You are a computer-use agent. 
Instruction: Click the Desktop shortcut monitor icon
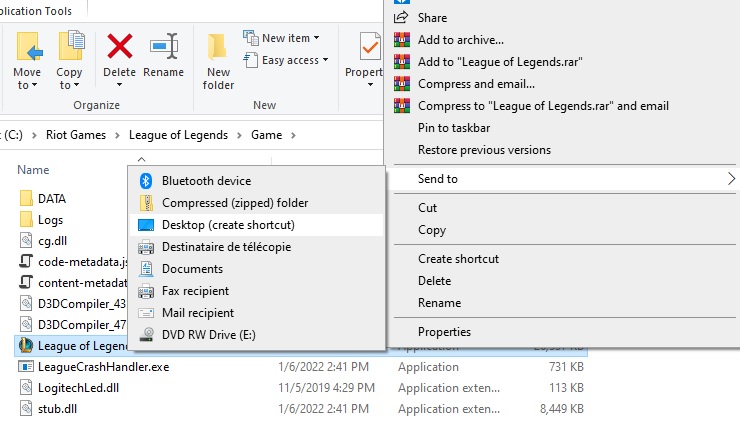146,225
